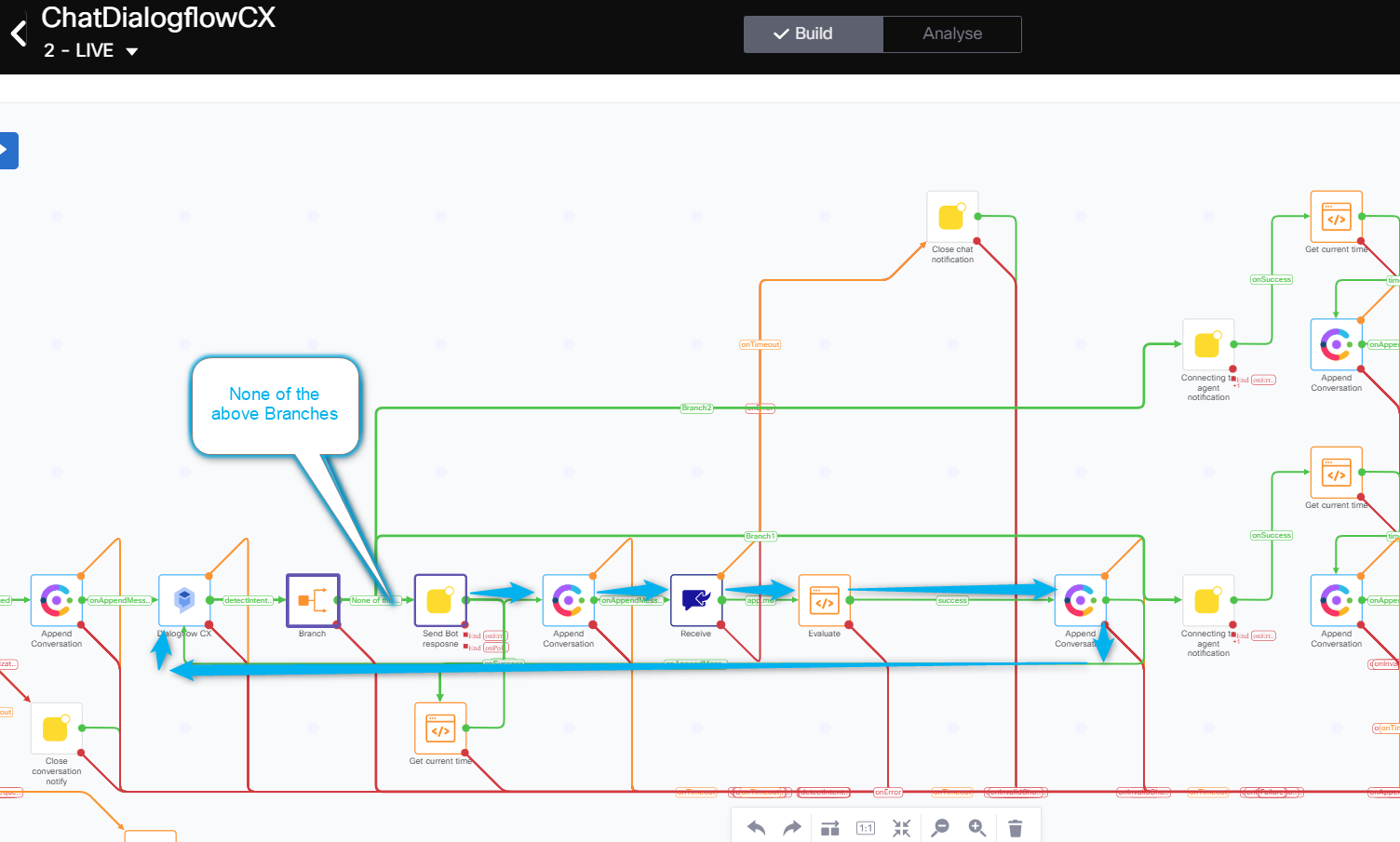This screenshot has height=842, width=1400.
Task: Click the ChatDialogflowCX flow title
Action: (158, 18)
